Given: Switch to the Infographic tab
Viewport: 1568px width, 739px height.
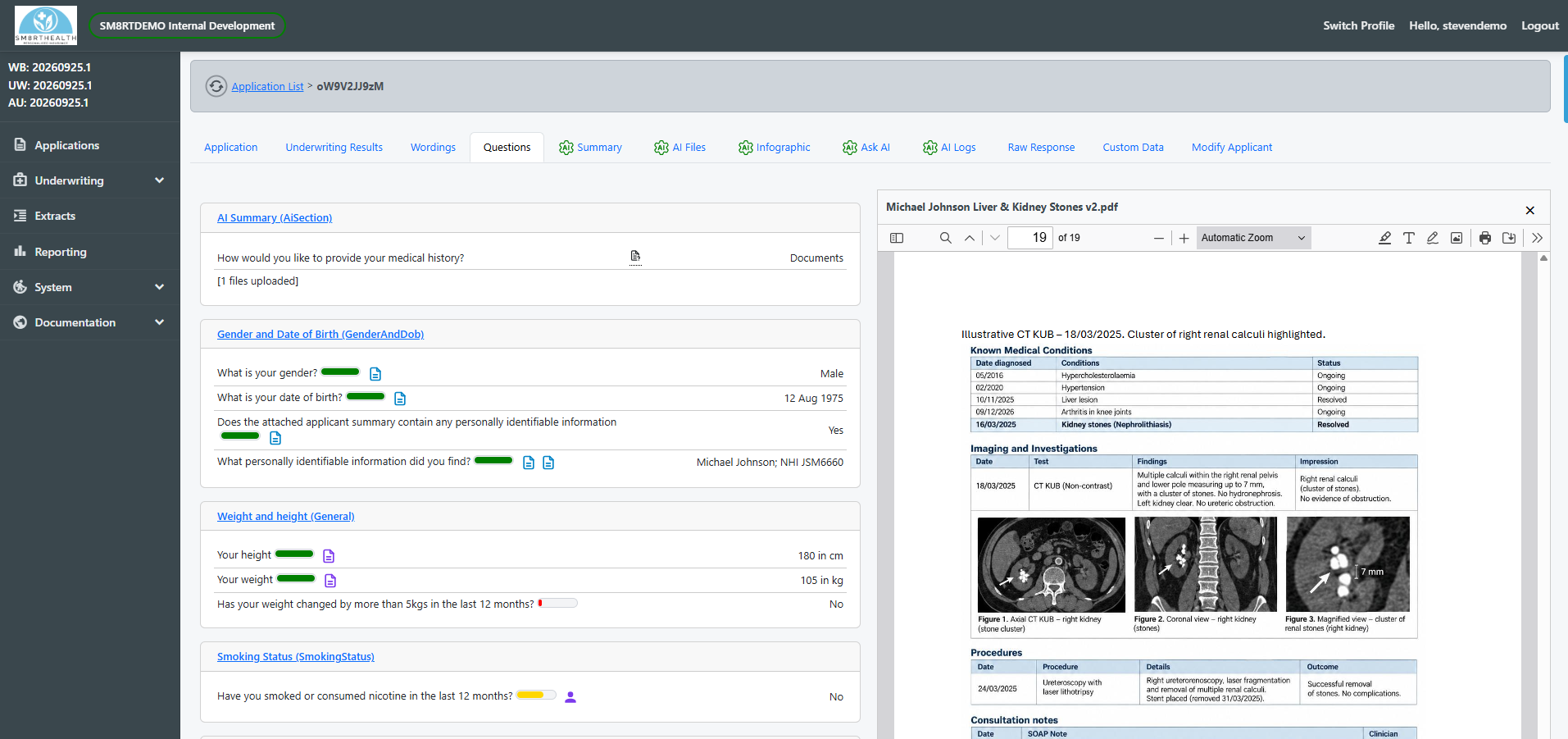Looking at the screenshot, I should (774, 148).
